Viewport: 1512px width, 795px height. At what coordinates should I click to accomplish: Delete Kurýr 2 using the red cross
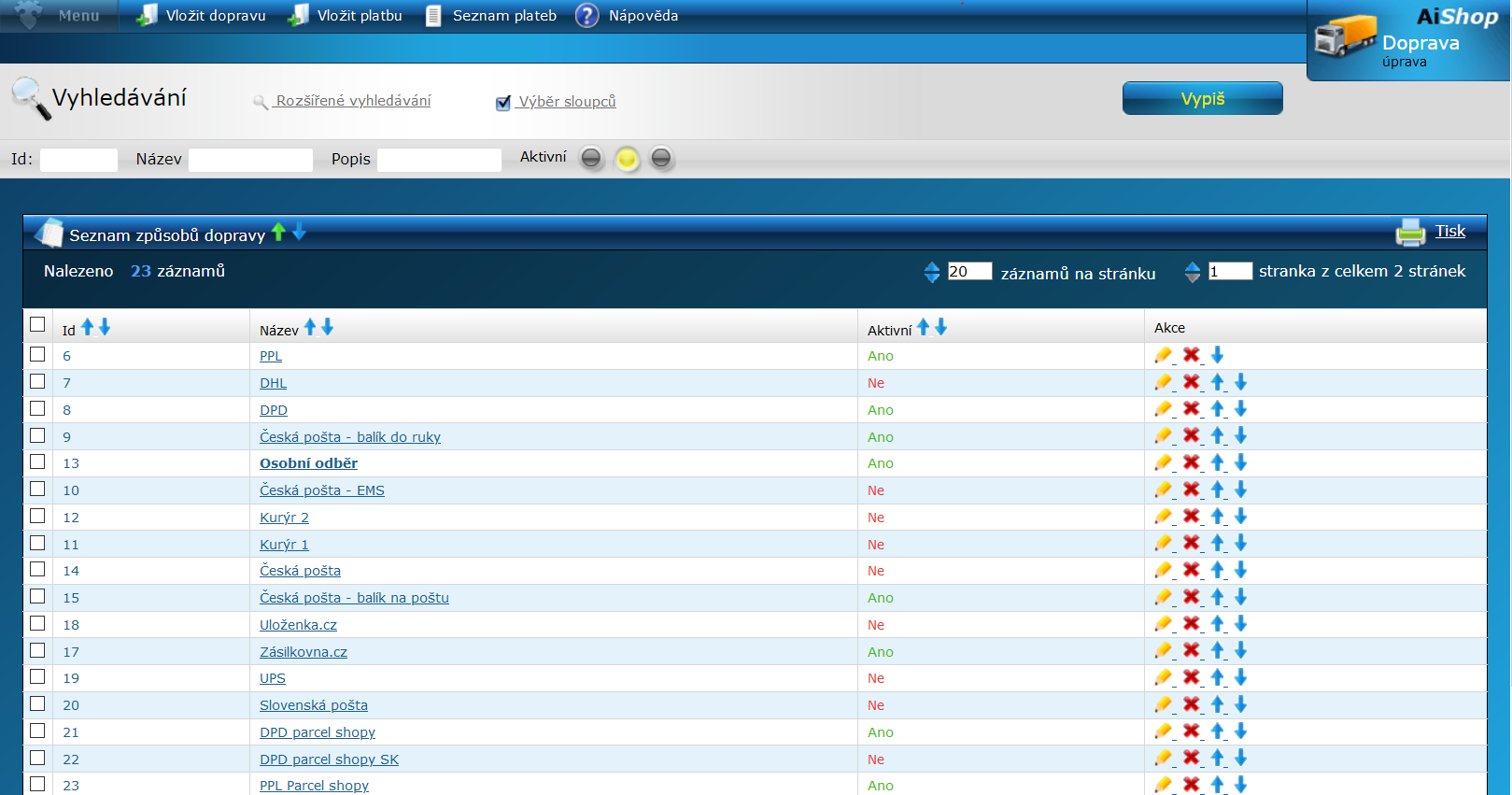click(x=1191, y=517)
